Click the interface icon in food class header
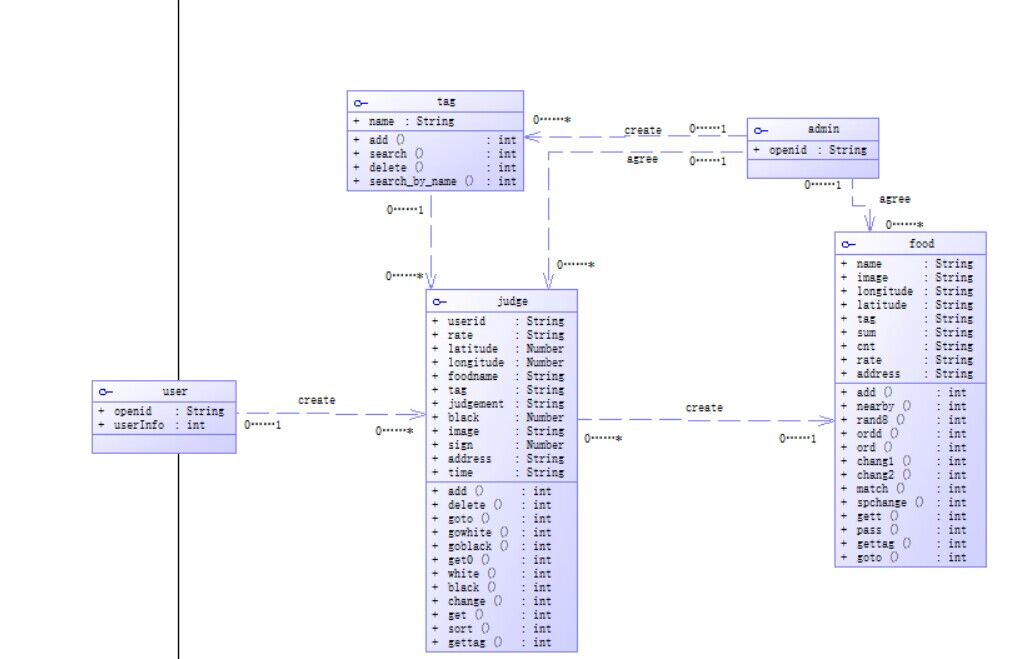1030x659 pixels. click(848, 244)
